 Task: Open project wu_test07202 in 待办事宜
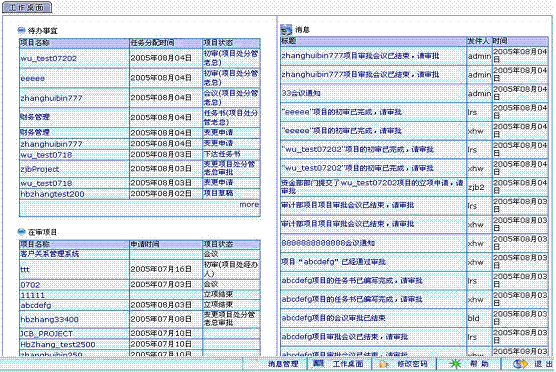49,59
